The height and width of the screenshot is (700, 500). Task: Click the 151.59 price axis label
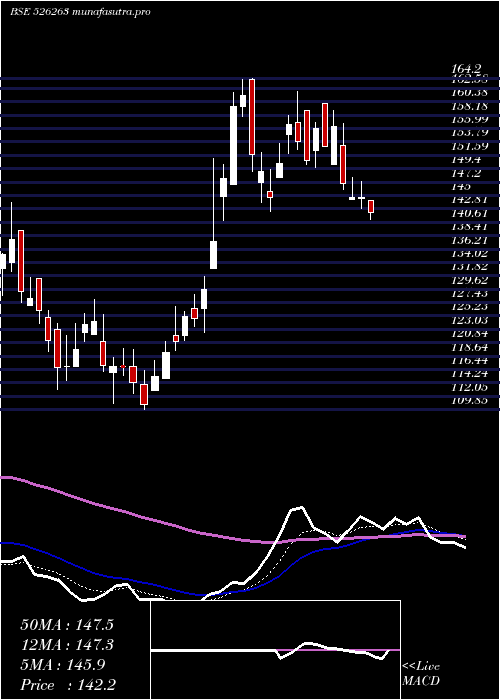(x=469, y=146)
